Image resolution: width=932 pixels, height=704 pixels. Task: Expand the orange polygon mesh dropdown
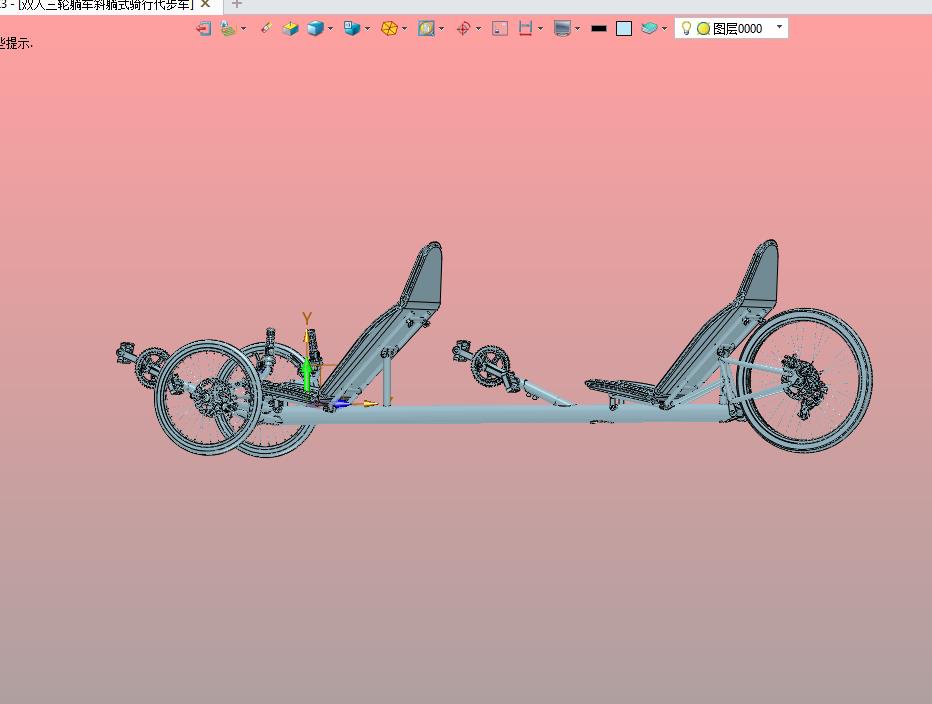[x=405, y=29]
